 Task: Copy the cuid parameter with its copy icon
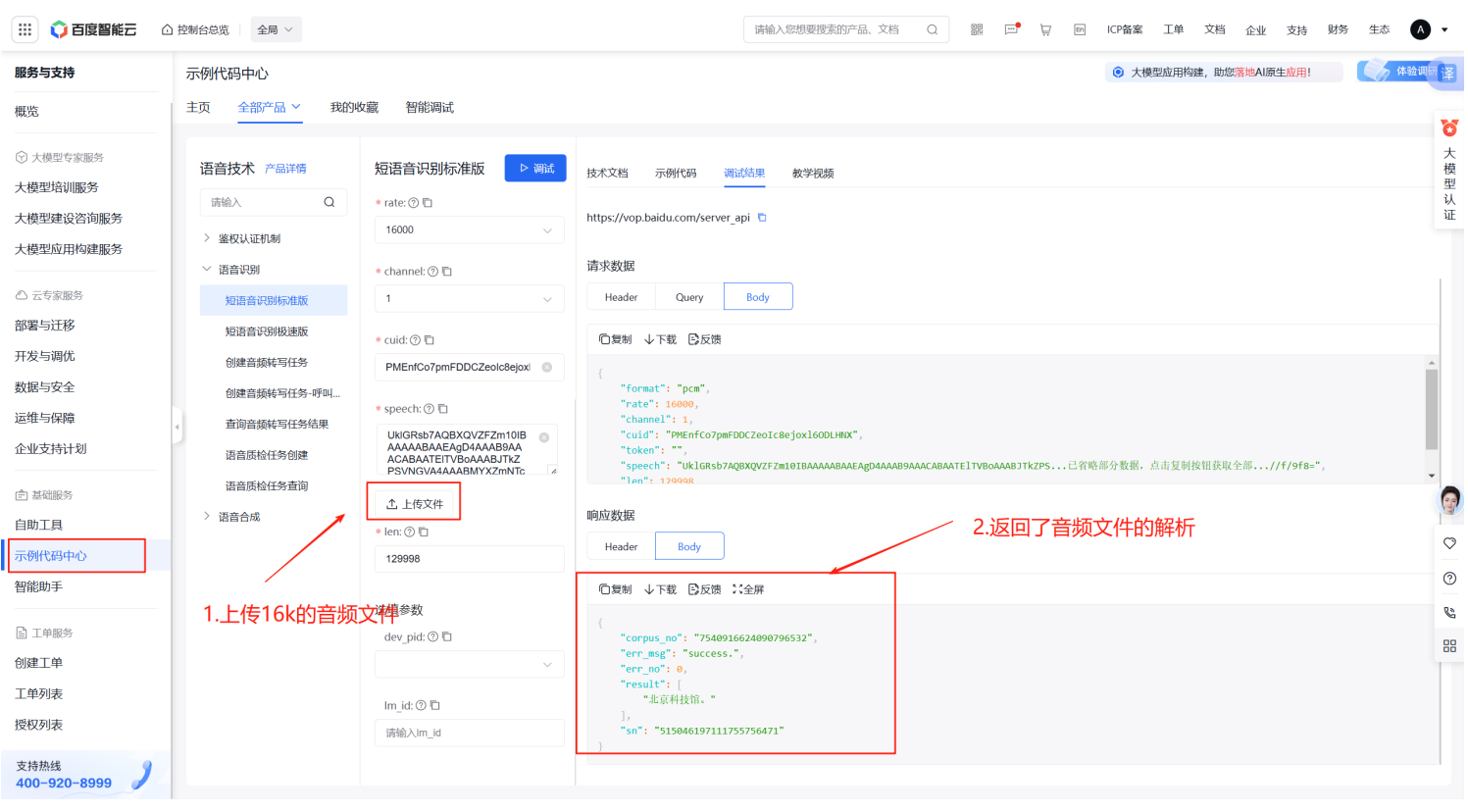point(430,340)
